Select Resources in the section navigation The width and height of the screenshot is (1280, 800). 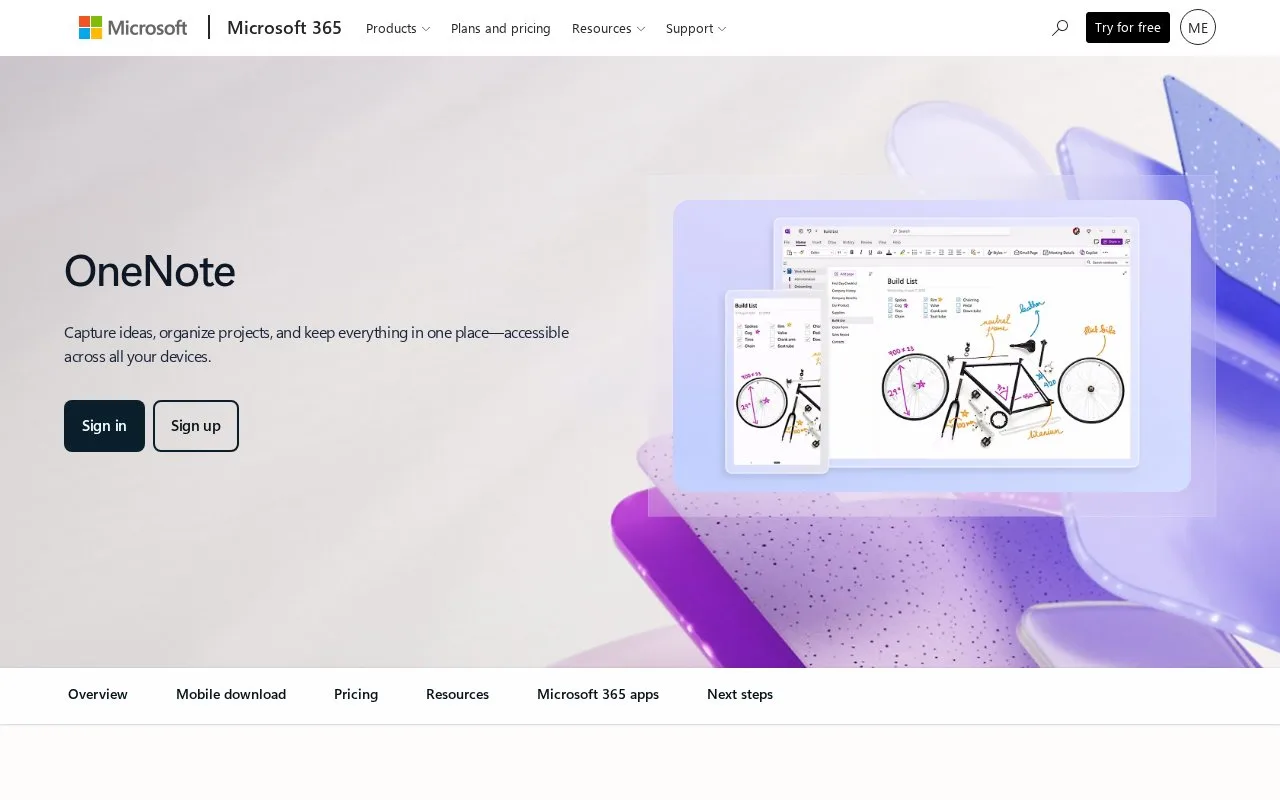click(x=457, y=694)
